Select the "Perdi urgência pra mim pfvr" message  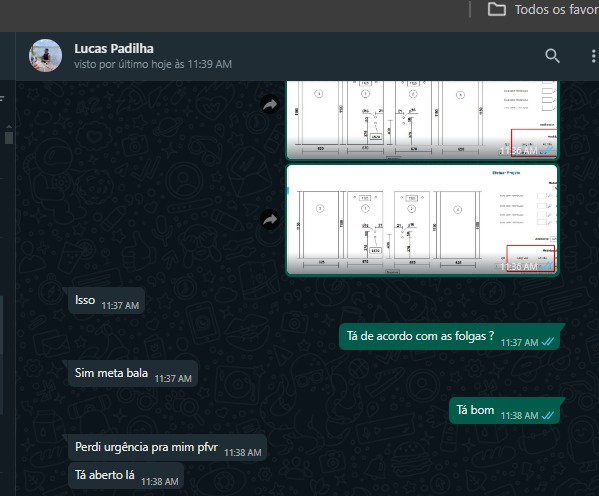coord(167,447)
